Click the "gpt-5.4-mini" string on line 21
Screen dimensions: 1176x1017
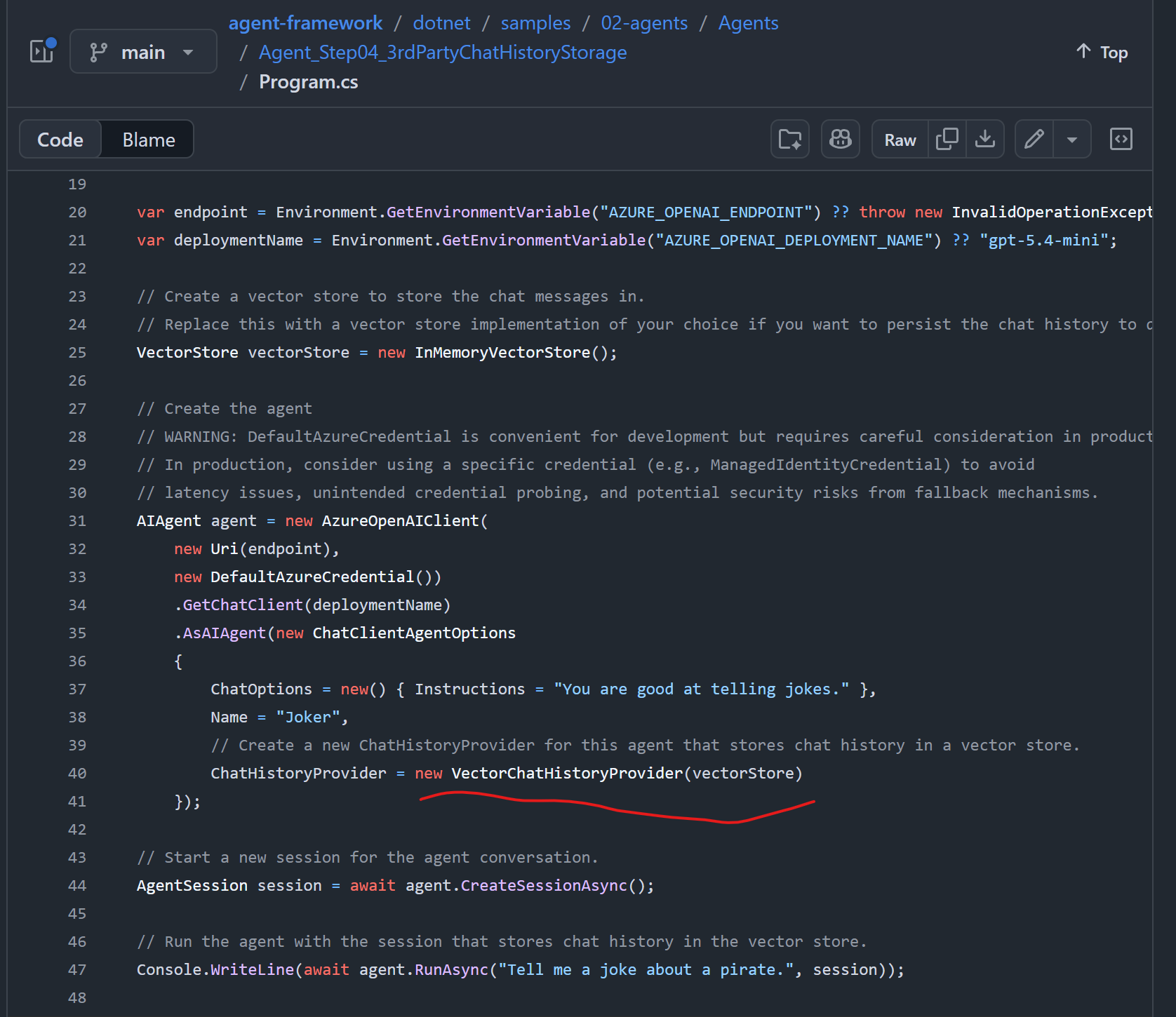click(x=1044, y=240)
